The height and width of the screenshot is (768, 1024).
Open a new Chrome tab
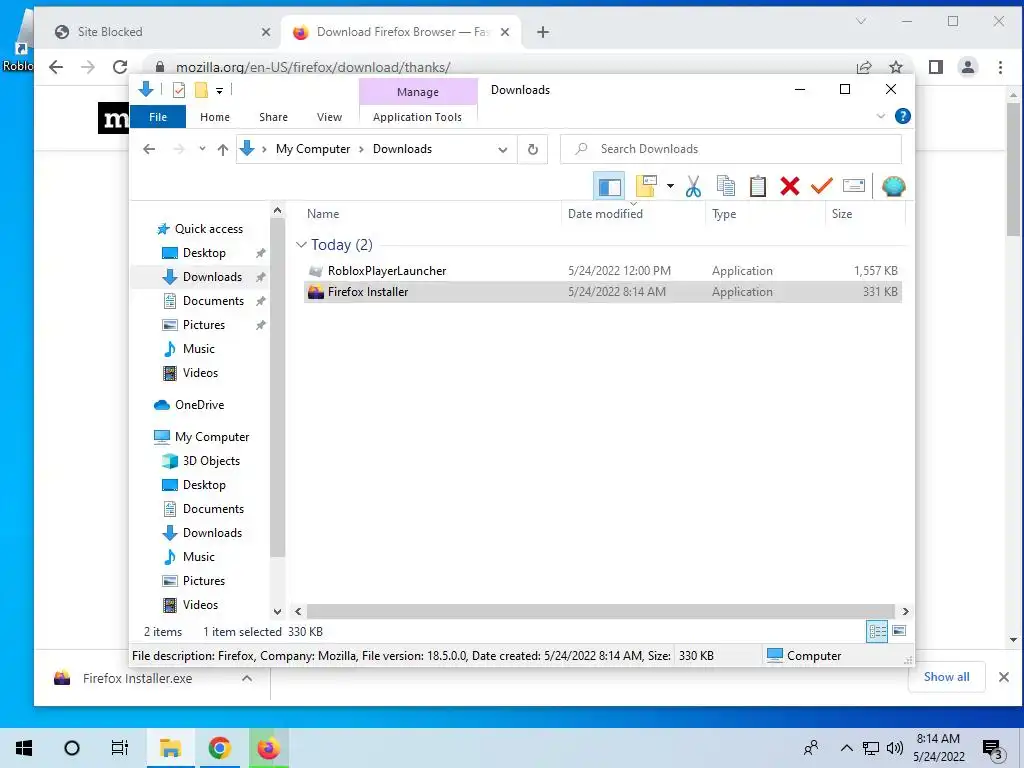coord(543,32)
